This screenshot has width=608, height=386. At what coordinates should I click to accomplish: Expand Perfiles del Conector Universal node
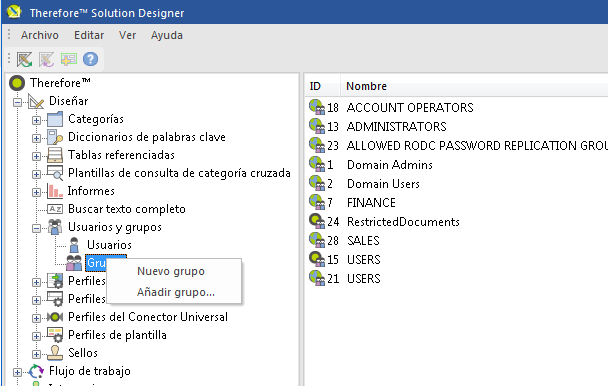[36, 318]
